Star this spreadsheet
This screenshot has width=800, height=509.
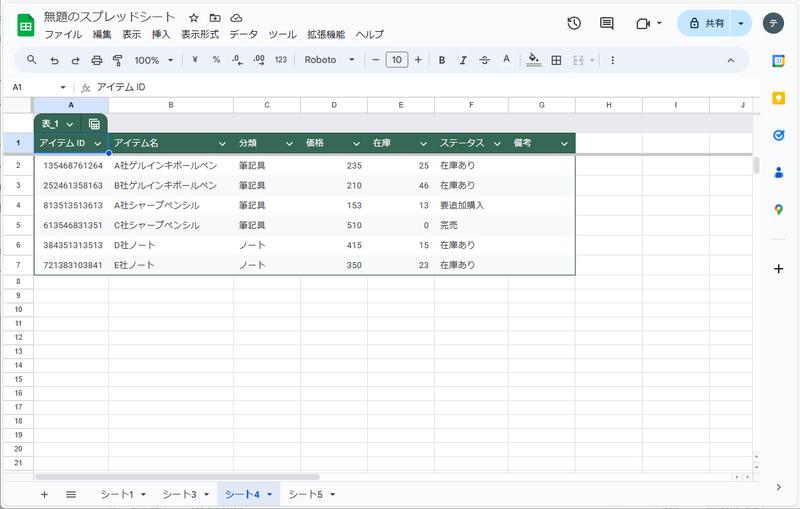point(194,18)
